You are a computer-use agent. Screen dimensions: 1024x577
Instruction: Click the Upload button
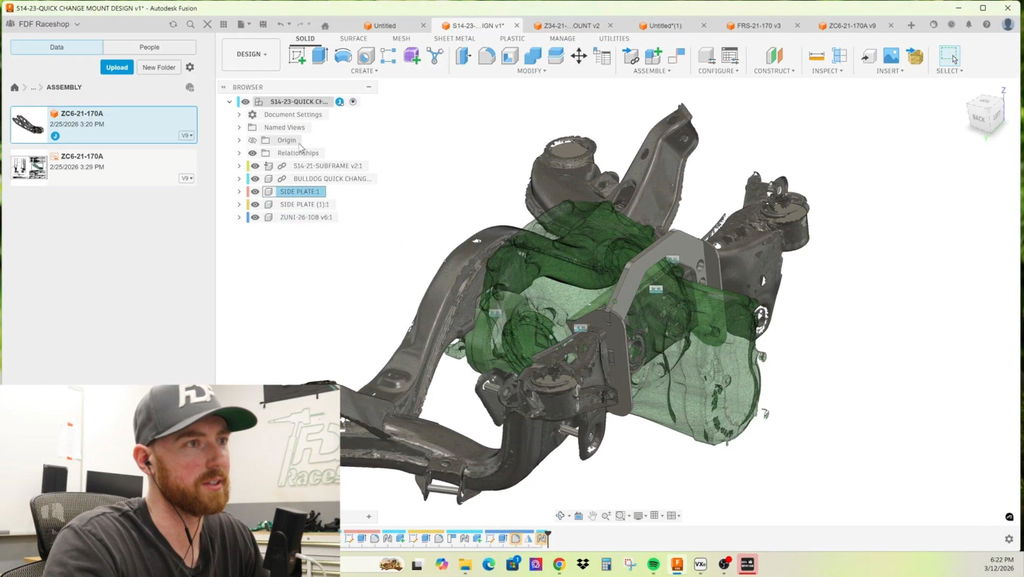(x=117, y=67)
